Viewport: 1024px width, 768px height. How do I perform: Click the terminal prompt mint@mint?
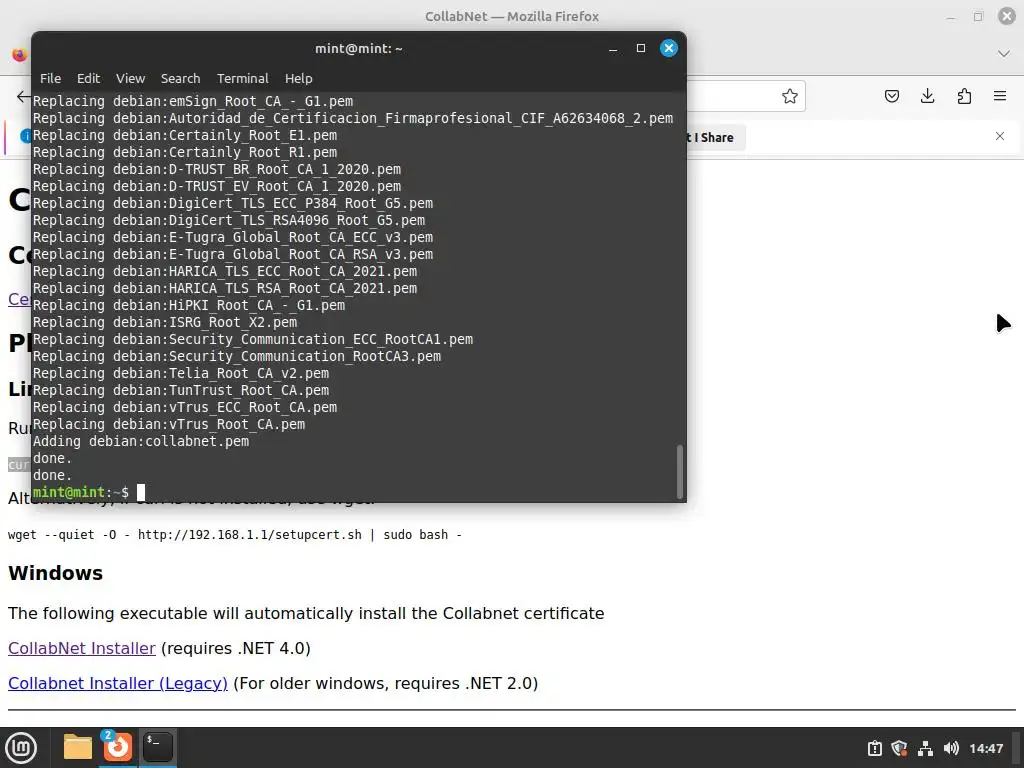69,492
